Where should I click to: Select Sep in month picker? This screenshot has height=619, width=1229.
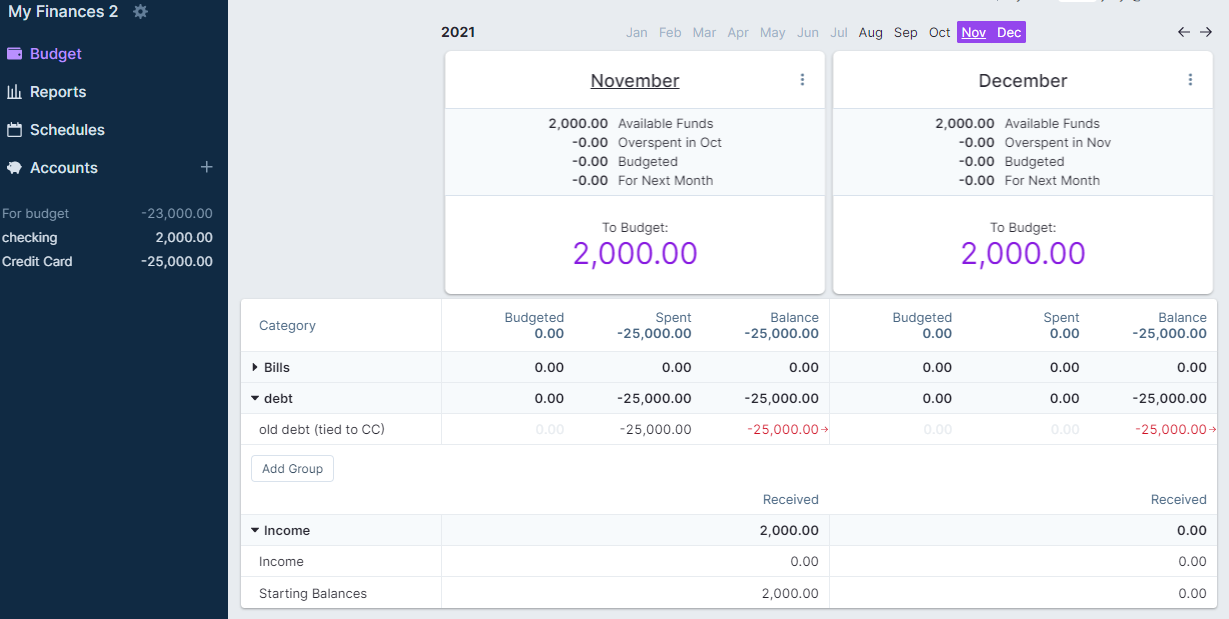[906, 33]
